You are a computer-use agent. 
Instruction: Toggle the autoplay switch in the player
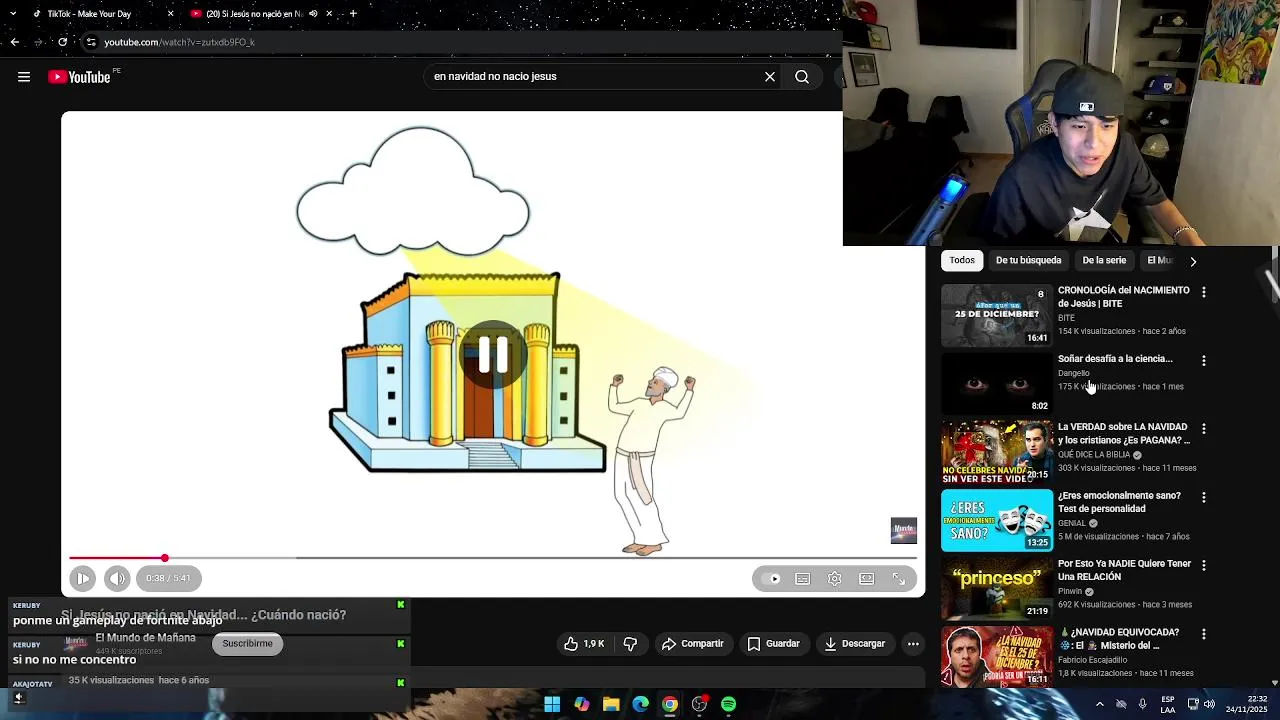771,579
